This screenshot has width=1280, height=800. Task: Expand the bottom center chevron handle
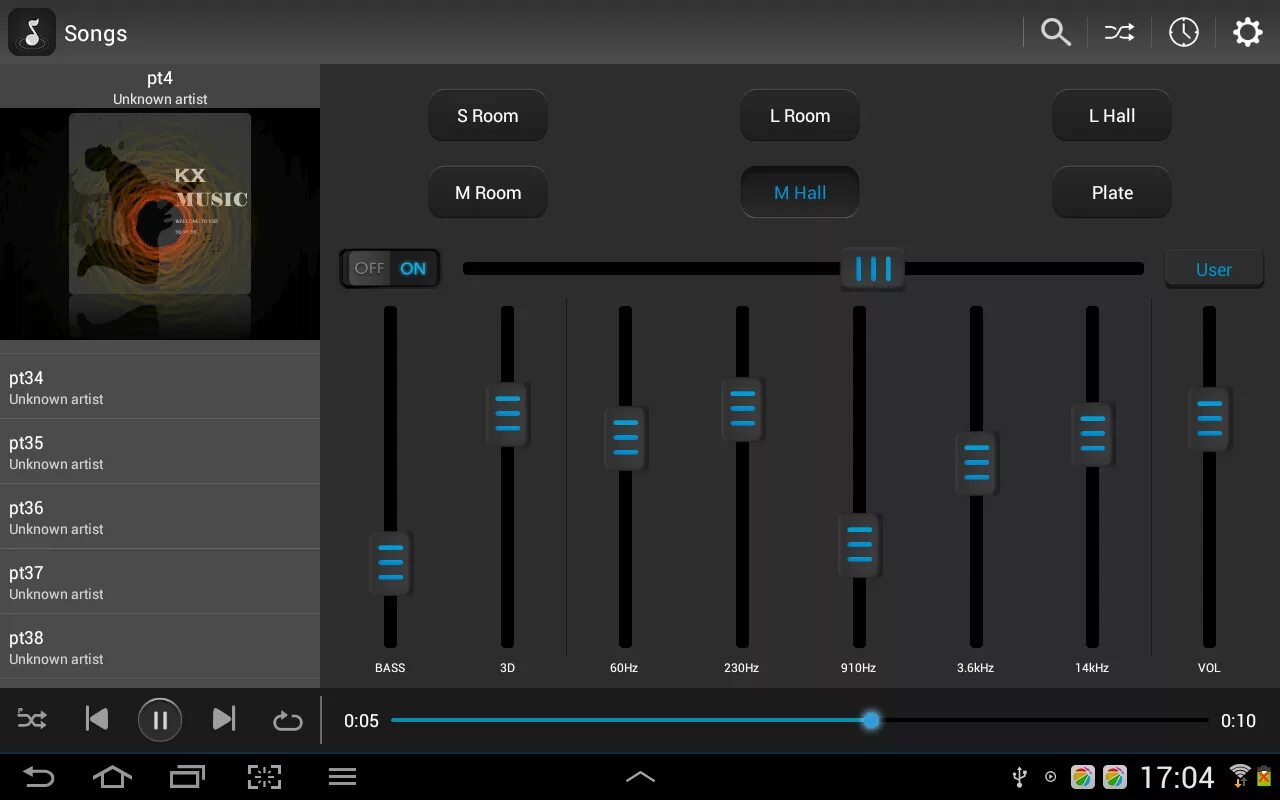(x=640, y=777)
